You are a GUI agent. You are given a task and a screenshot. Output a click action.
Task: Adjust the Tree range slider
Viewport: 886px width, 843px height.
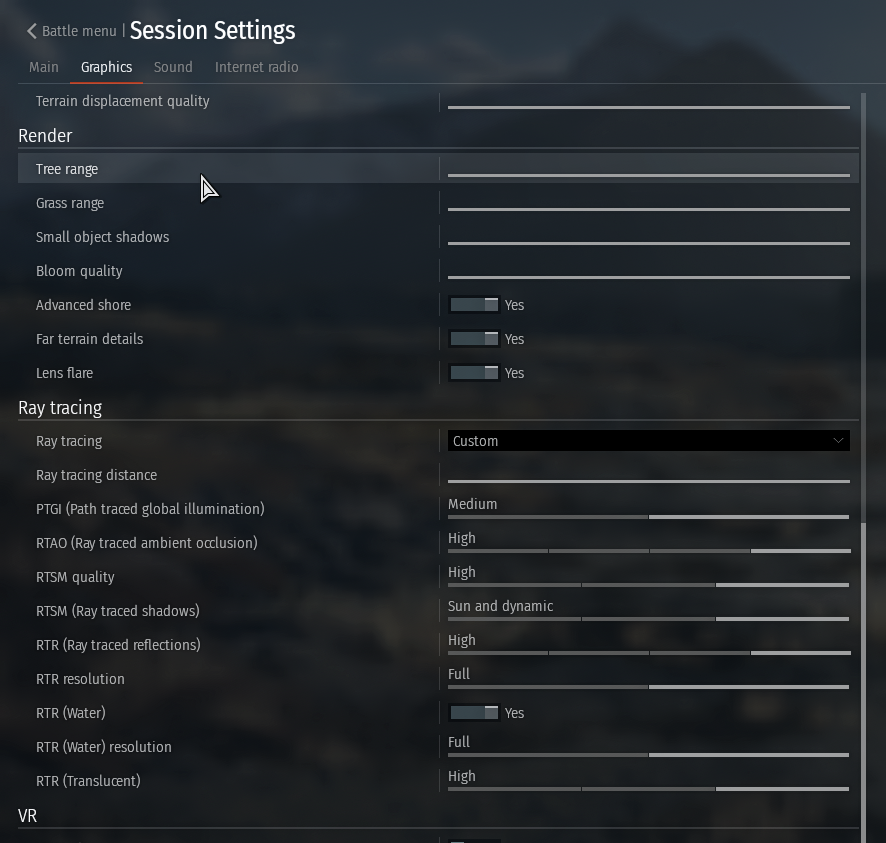point(649,175)
